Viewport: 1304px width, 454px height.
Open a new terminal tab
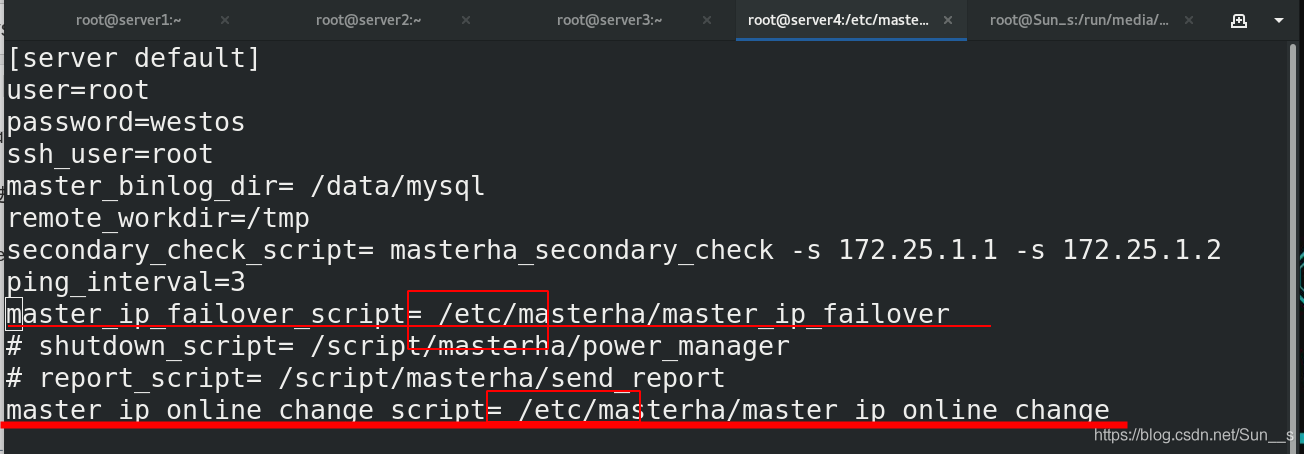[x=1239, y=20]
